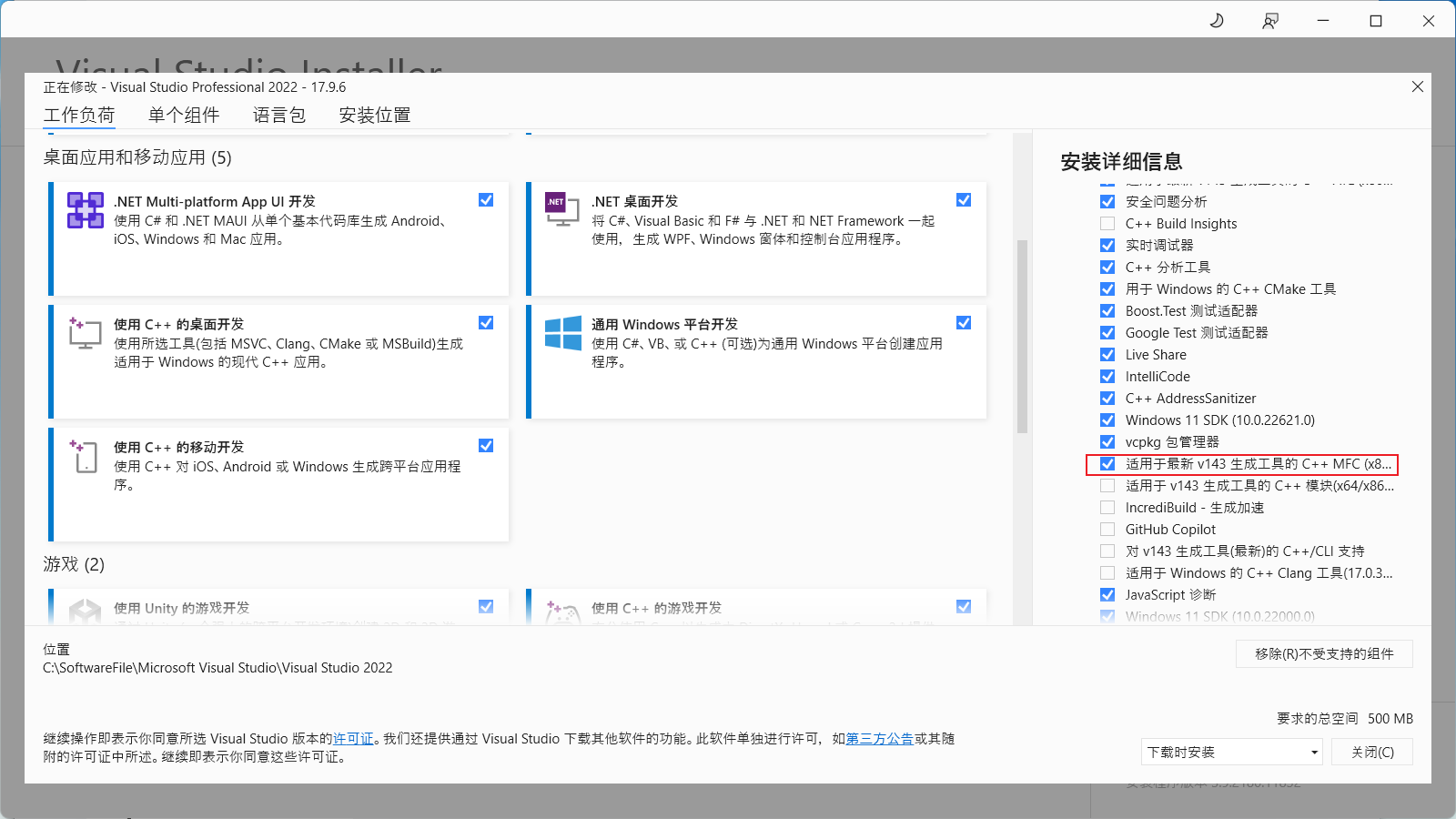Click the C++ mobile development phone icon

pos(85,456)
